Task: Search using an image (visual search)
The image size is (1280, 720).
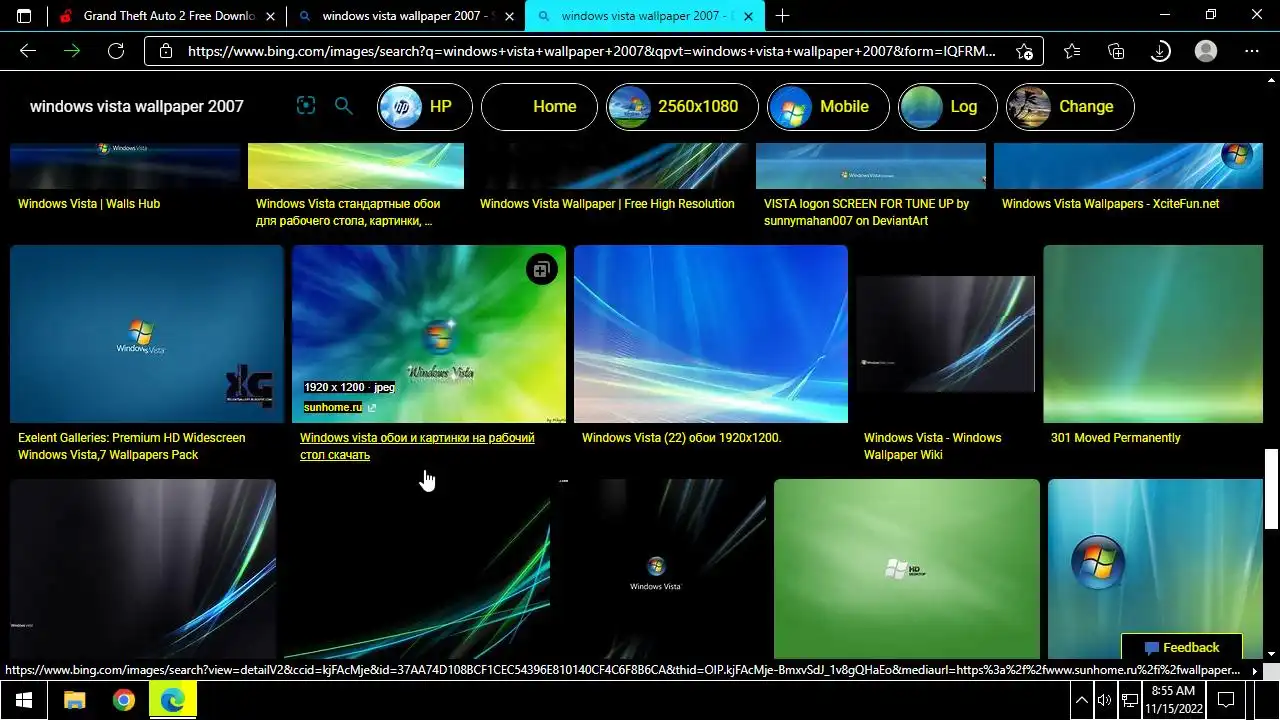Action: (306, 106)
